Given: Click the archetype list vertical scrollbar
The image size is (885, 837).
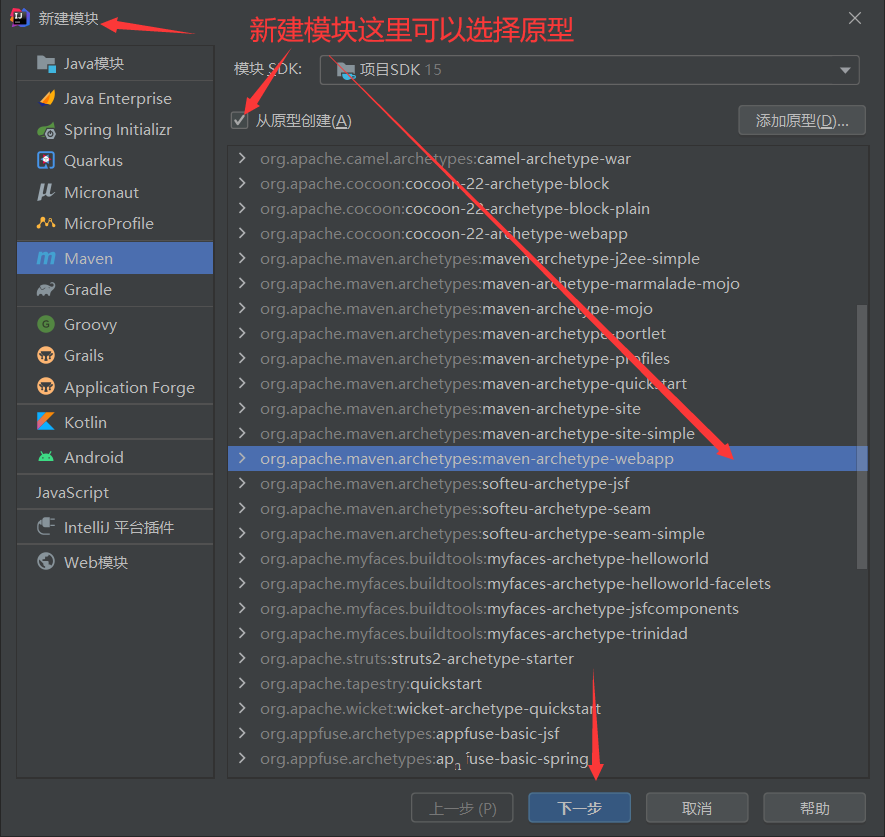Looking at the screenshot, I should (x=861, y=436).
